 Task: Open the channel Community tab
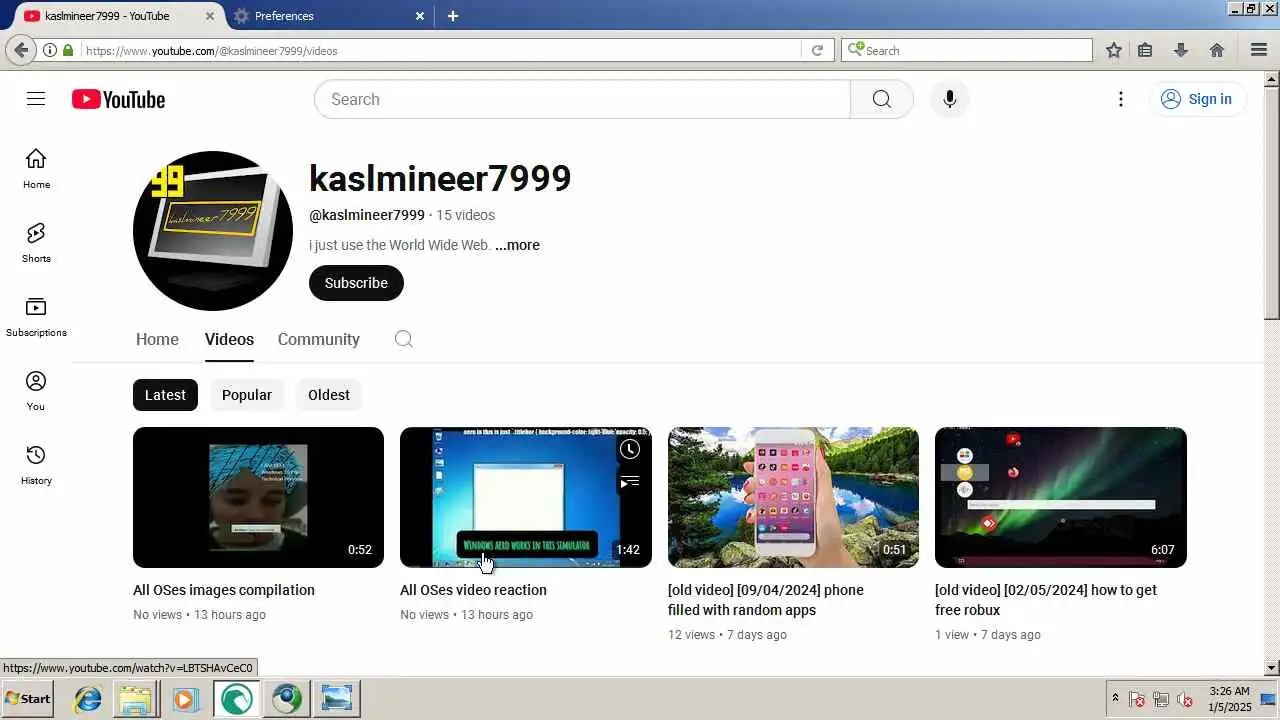click(318, 339)
